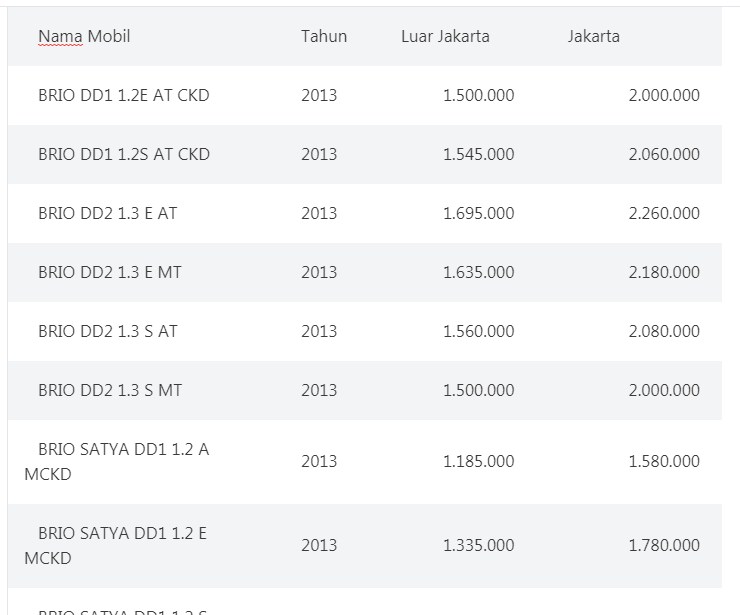Click the 2.260.000 Jakarta value
The width and height of the screenshot is (740, 615).
(x=664, y=213)
